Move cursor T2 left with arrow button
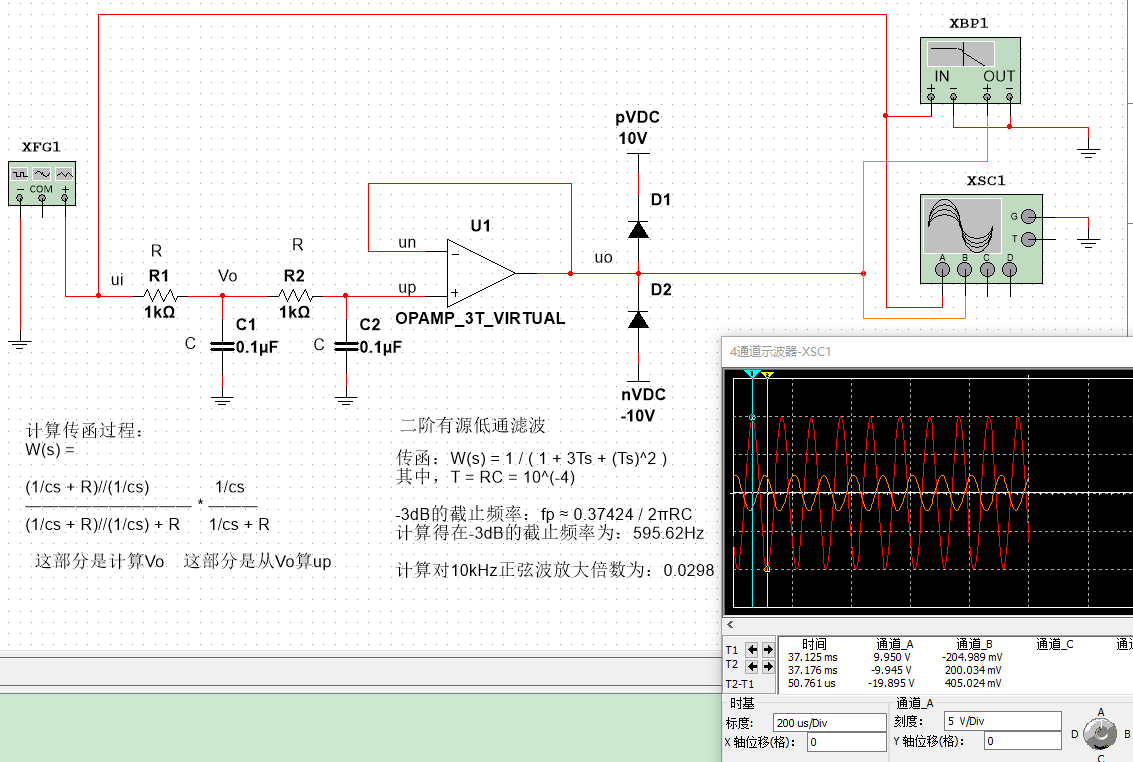 (x=753, y=666)
